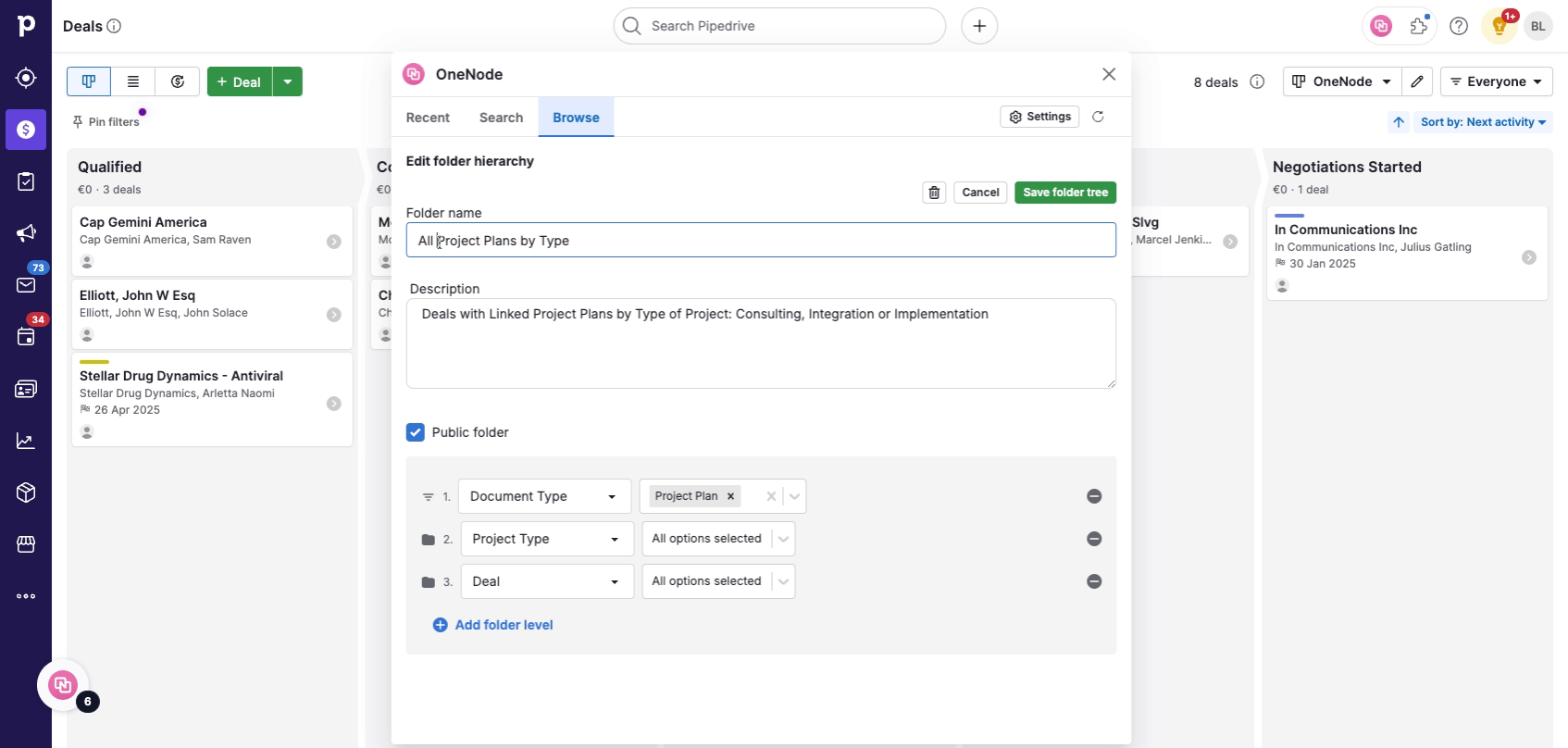Open the Elliott, John W Esq deal card

tap(212, 314)
